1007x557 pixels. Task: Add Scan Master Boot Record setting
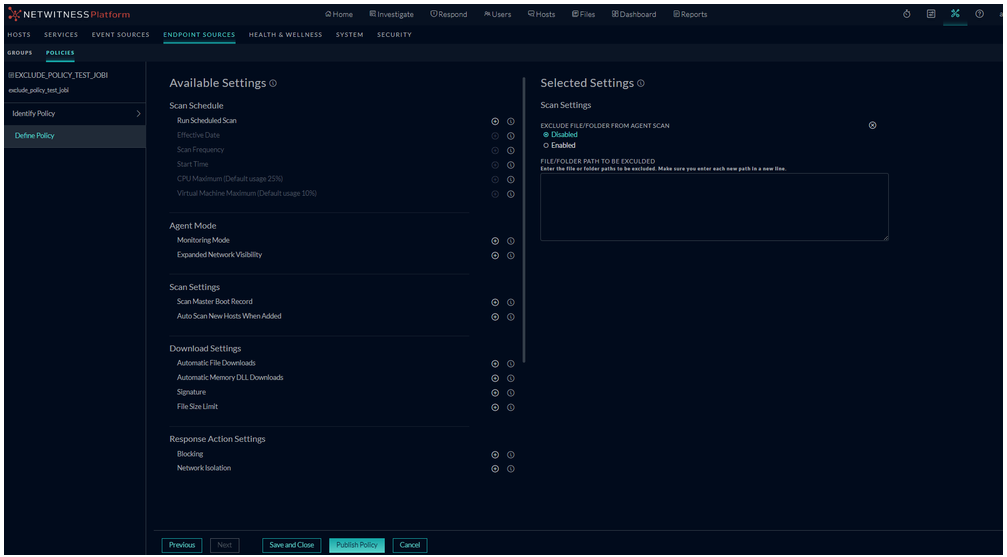point(495,302)
